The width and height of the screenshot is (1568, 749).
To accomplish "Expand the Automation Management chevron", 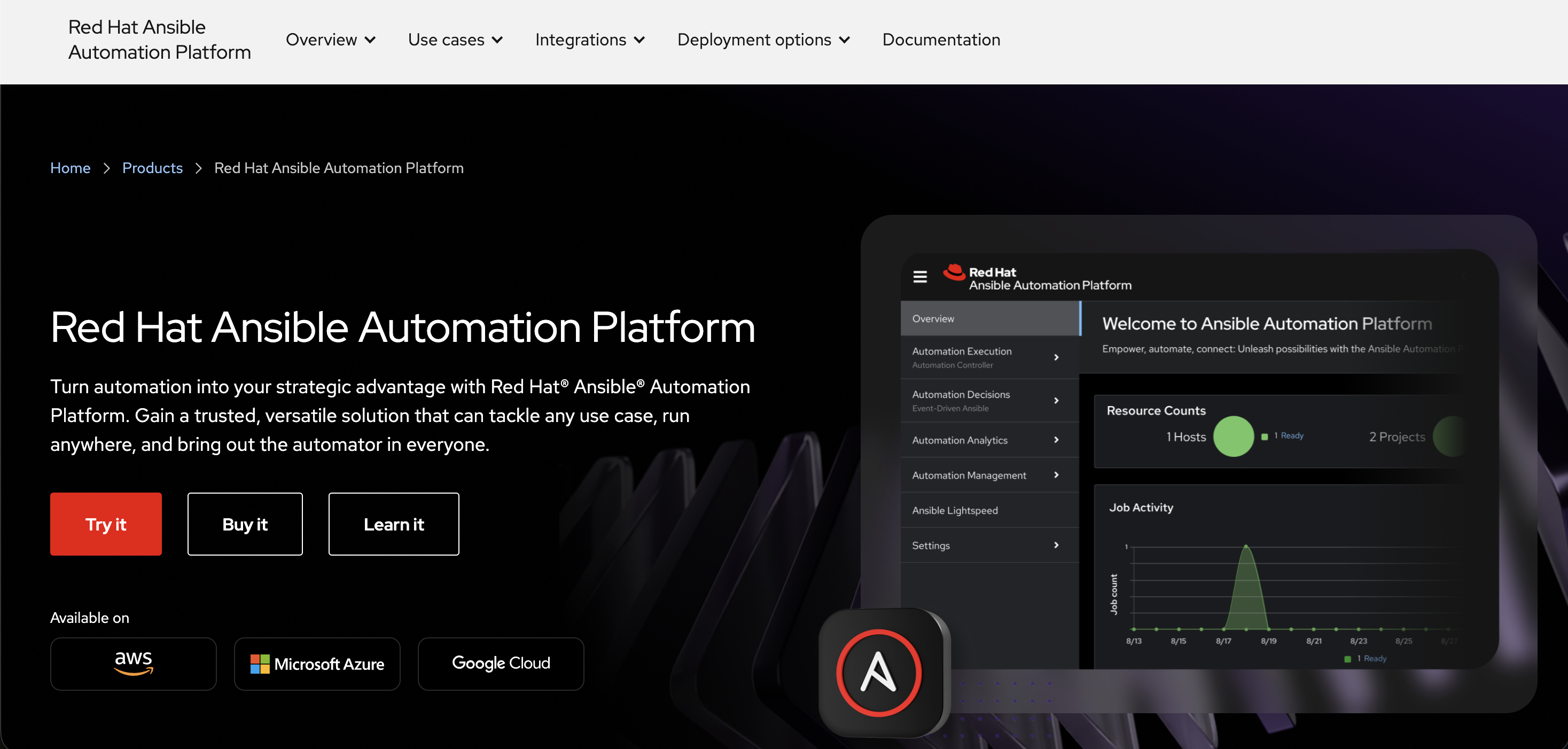I will [x=1056, y=475].
